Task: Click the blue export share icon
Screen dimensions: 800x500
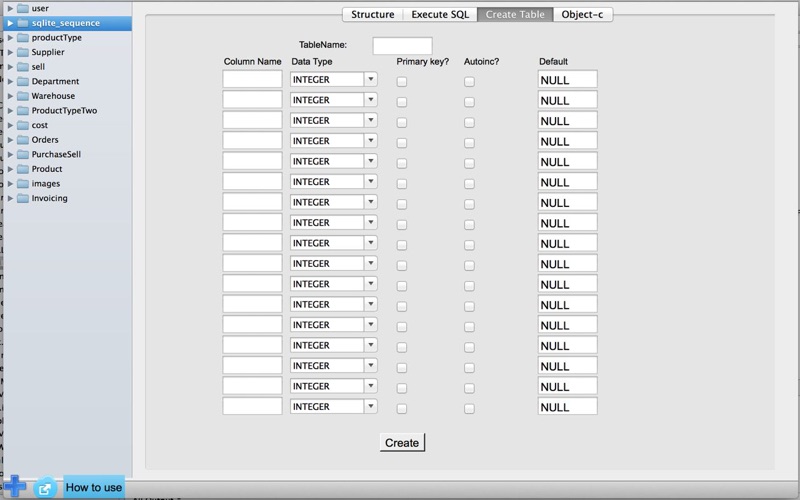Action: (x=44, y=488)
